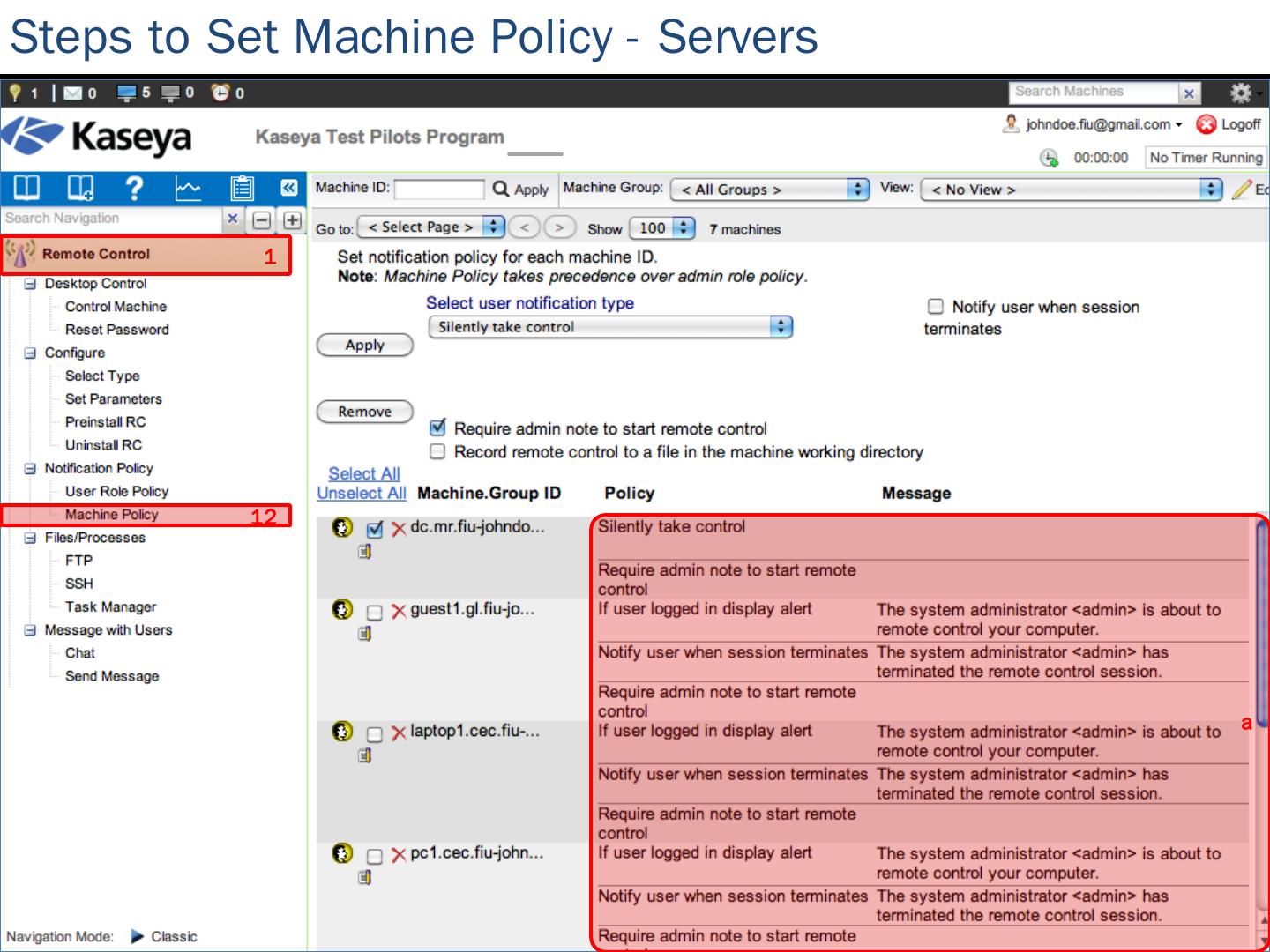Click the magnifier Apply search icon
This screenshot has width=1270, height=952.
[x=501, y=189]
